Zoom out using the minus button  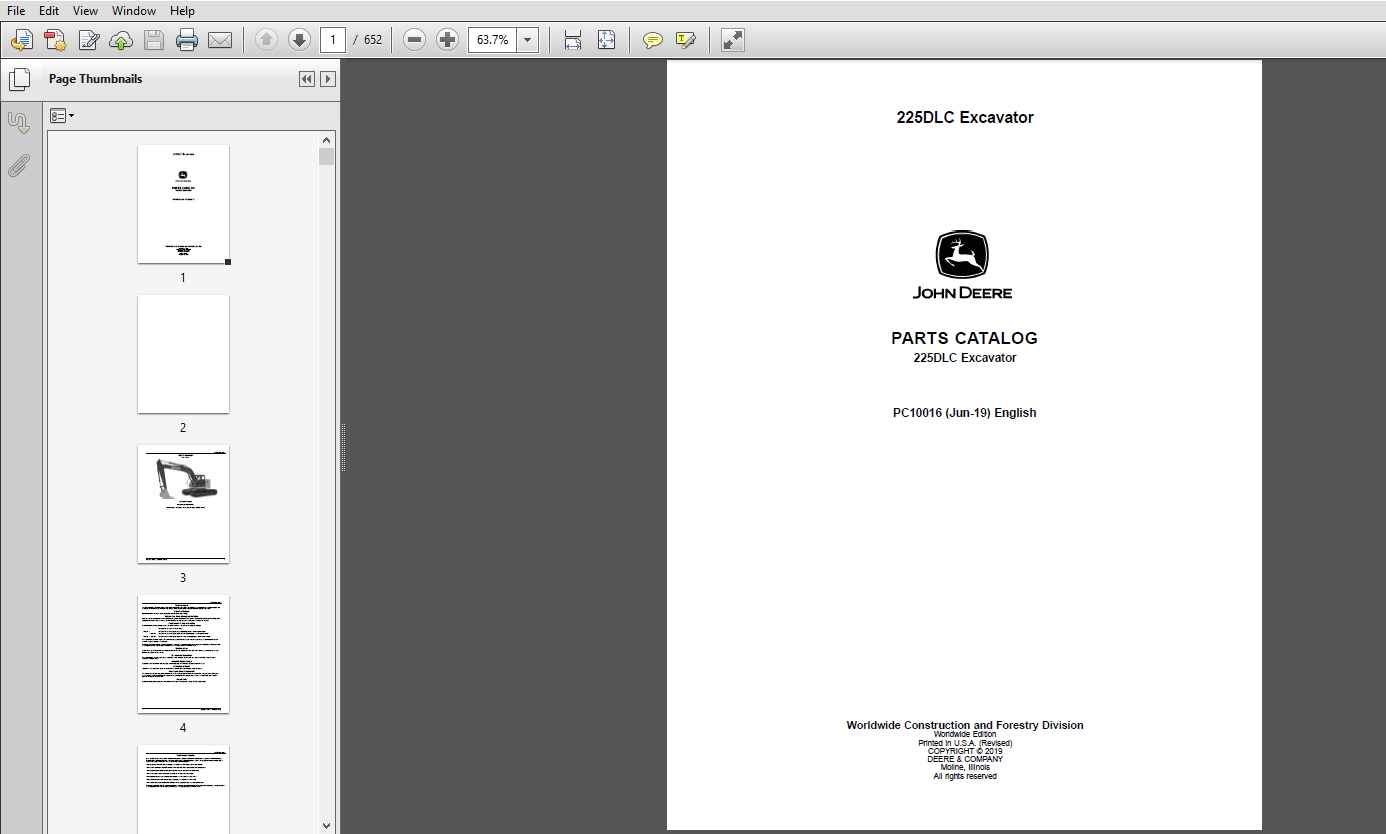click(x=415, y=40)
